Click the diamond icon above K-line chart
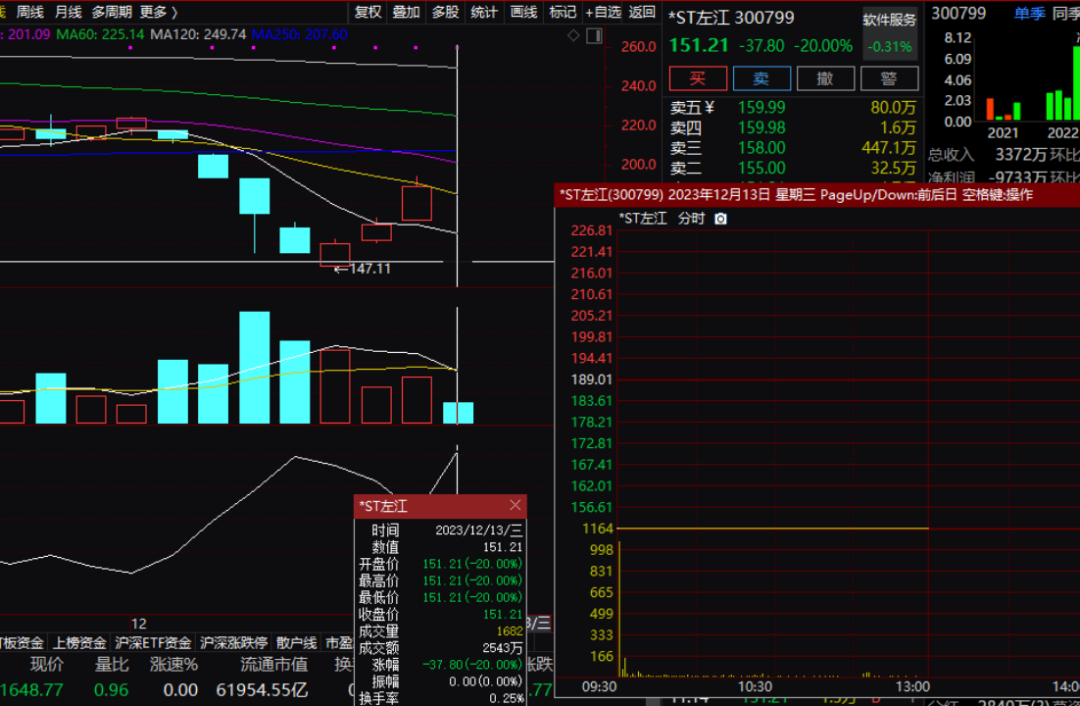The image size is (1080, 706). pyautogui.click(x=573, y=36)
